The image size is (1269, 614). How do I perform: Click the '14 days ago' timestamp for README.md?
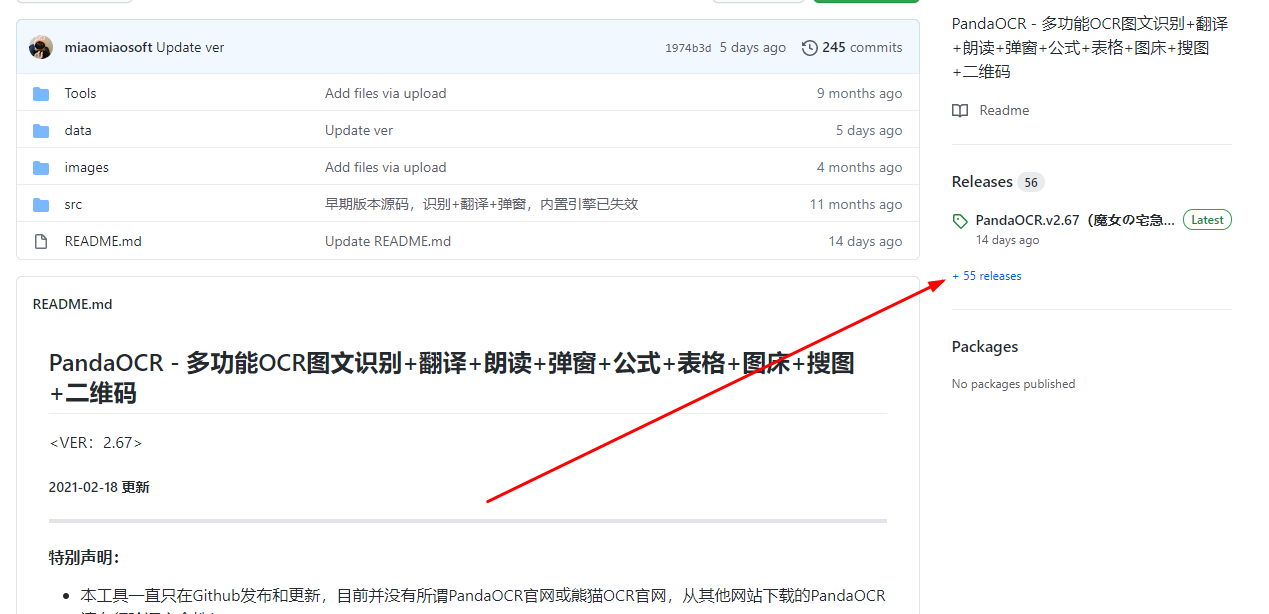coord(865,241)
